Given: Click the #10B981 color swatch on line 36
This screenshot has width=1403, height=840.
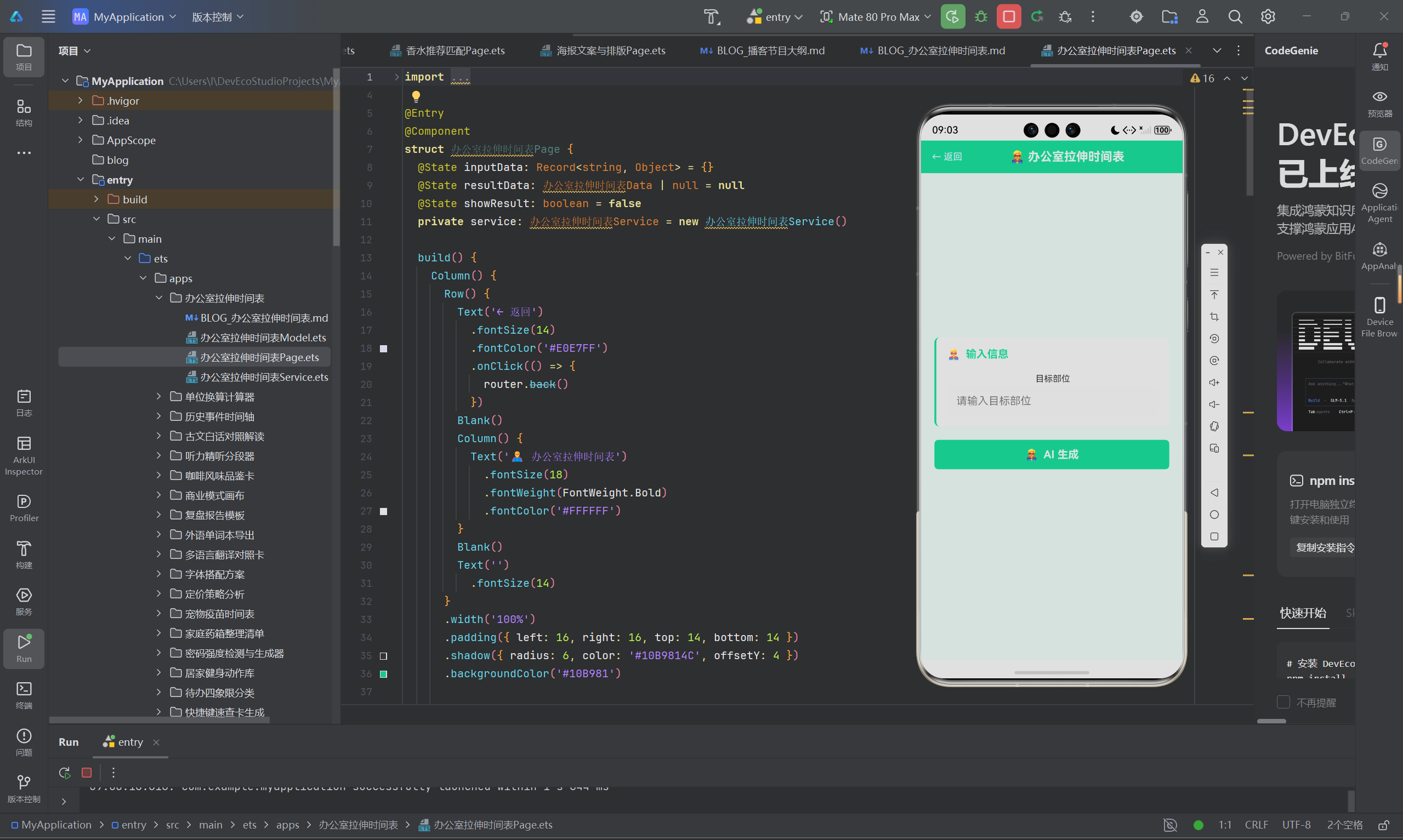Looking at the screenshot, I should (x=383, y=673).
